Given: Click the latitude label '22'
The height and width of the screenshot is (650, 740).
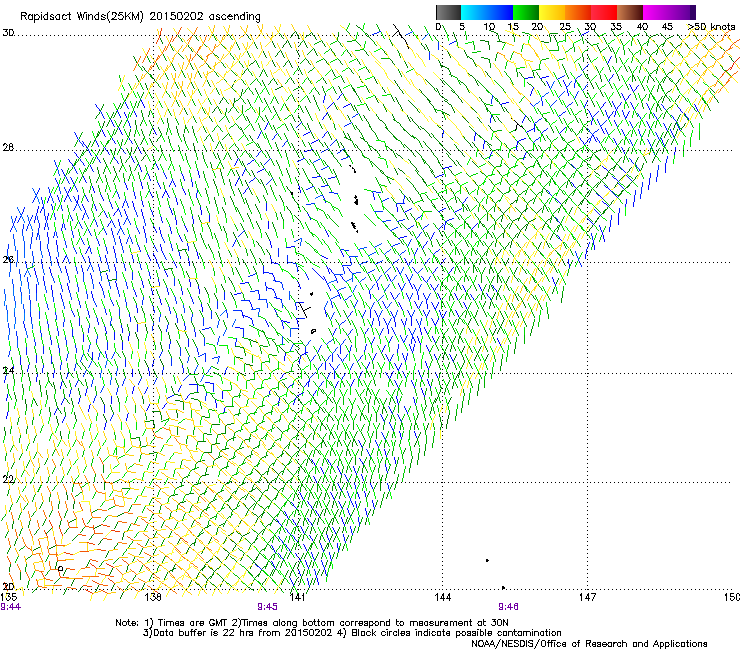Looking at the screenshot, I should [x=8, y=479].
